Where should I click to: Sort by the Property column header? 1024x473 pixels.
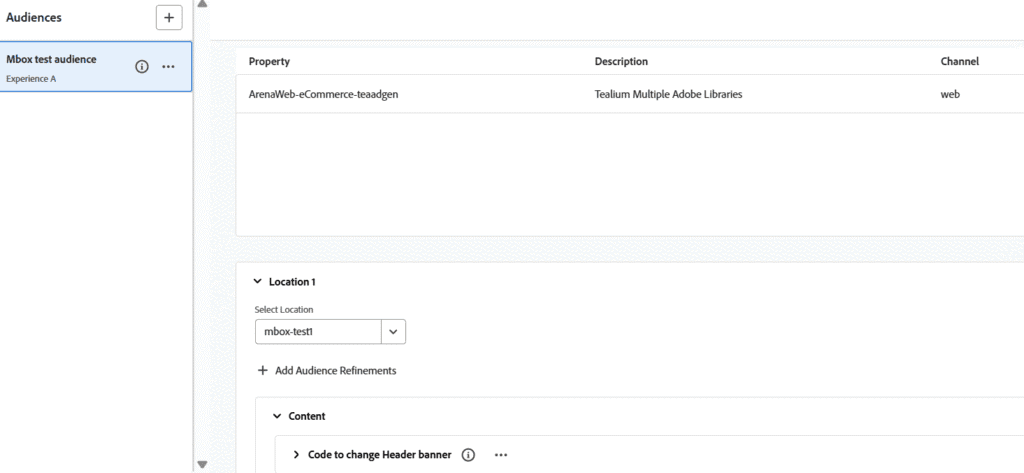tap(269, 62)
